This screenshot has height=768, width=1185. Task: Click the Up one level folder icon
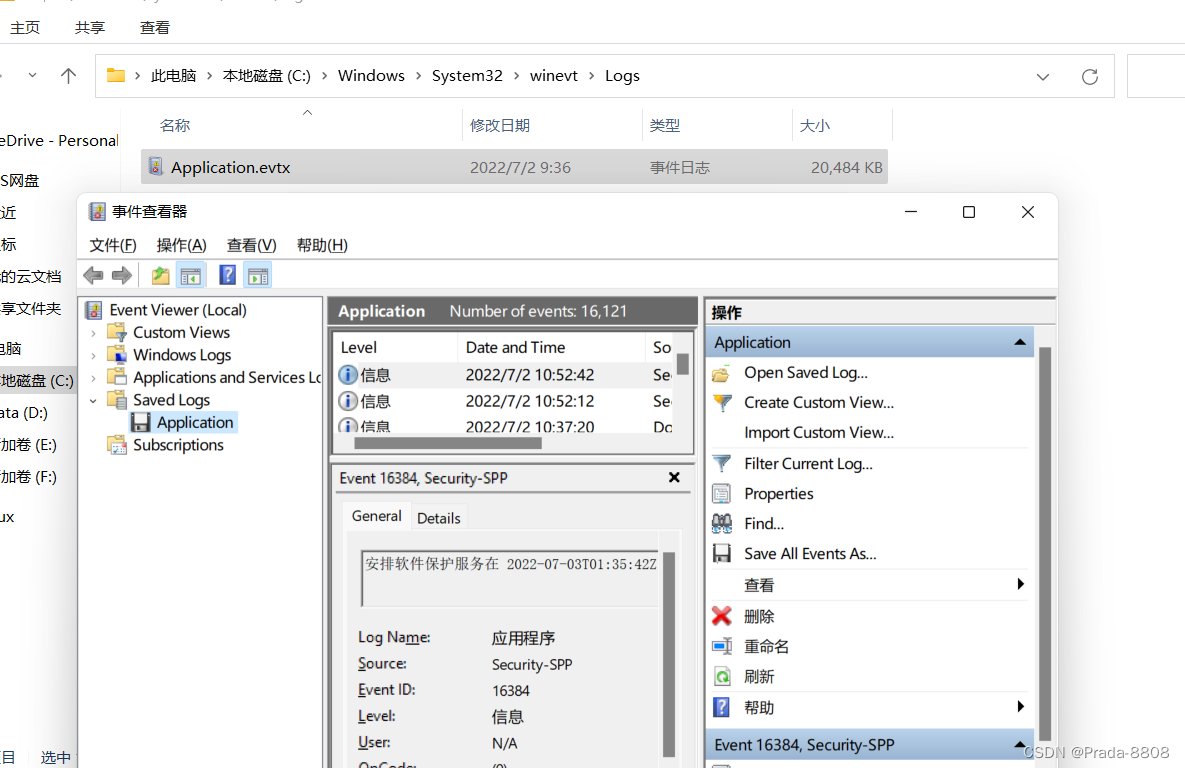pos(160,276)
